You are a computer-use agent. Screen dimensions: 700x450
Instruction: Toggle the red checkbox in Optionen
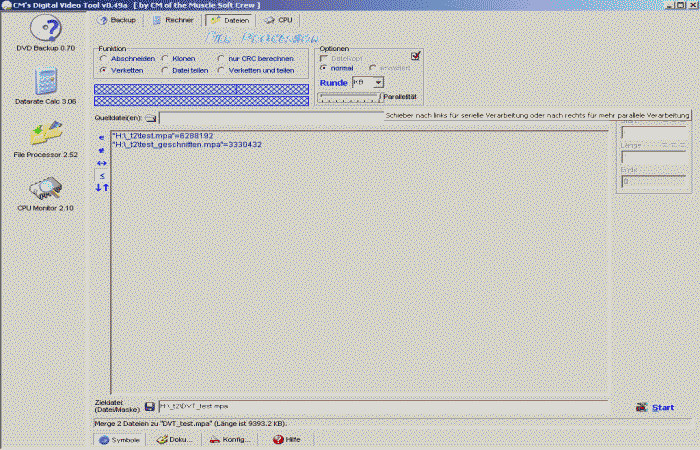[416, 56]
